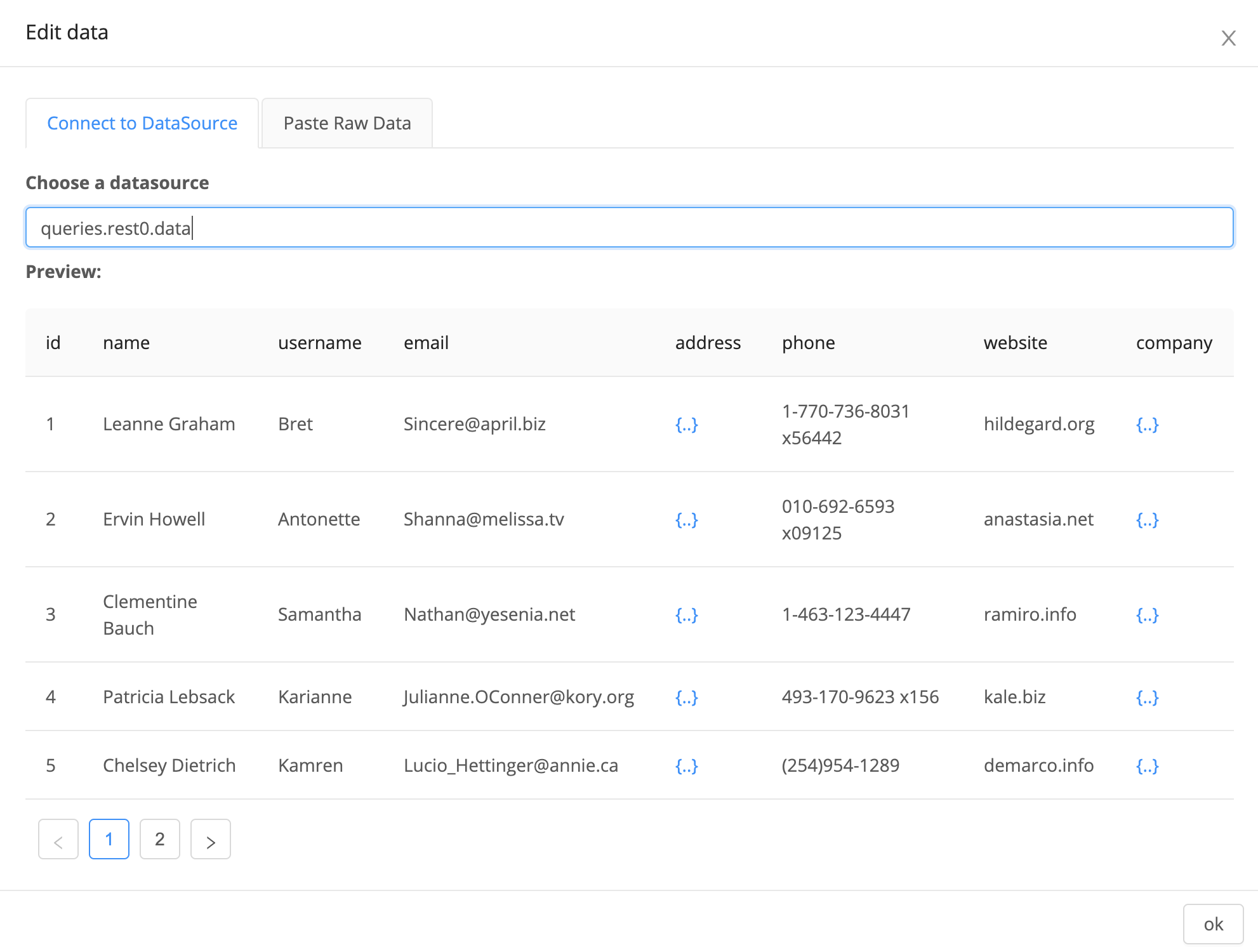Click website kale.biz
The width and height of the screenshot is (1258, 952).
coord(1015,697)
